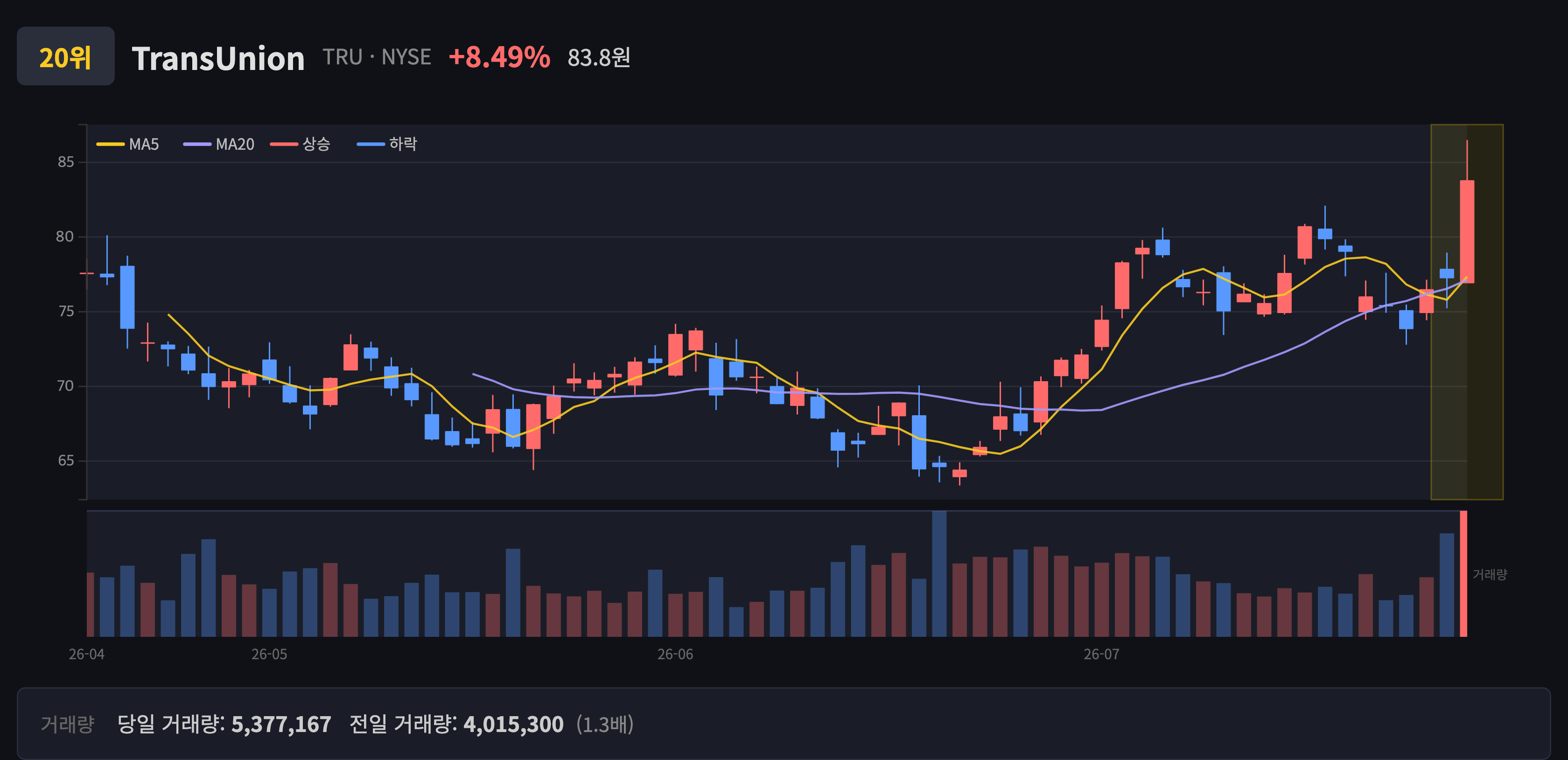Click the 80 price axis label

click(x=65, y=237)
